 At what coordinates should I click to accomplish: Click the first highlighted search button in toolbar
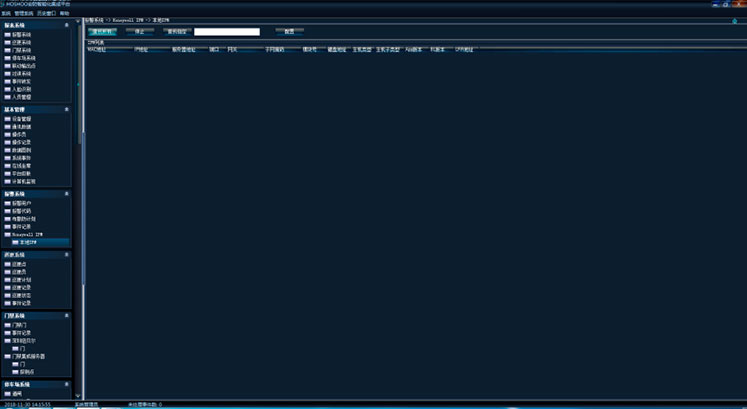102,32
